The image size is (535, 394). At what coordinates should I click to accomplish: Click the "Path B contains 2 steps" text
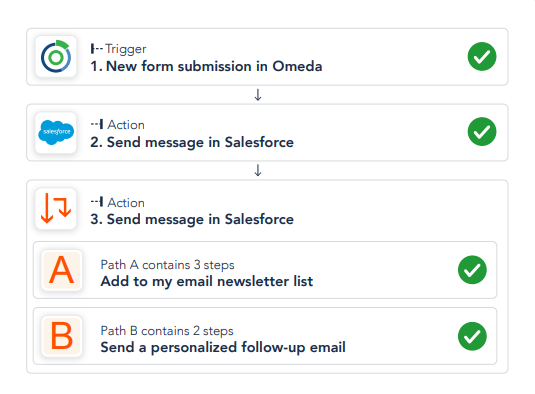point(167,331)
